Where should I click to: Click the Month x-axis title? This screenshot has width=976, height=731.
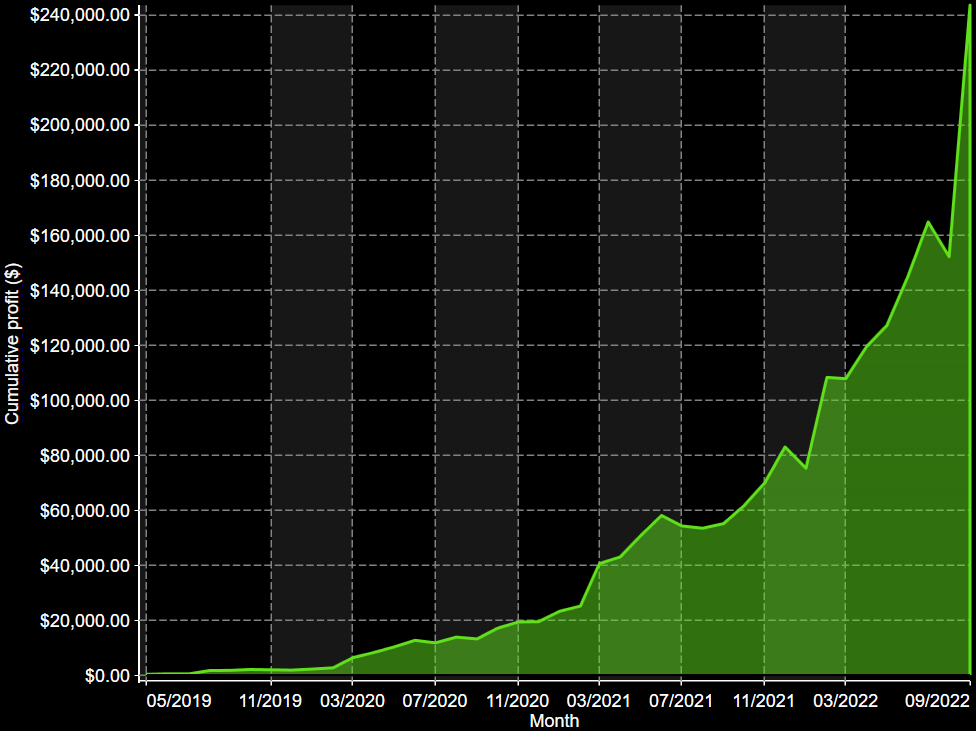[x=554, y=721]
